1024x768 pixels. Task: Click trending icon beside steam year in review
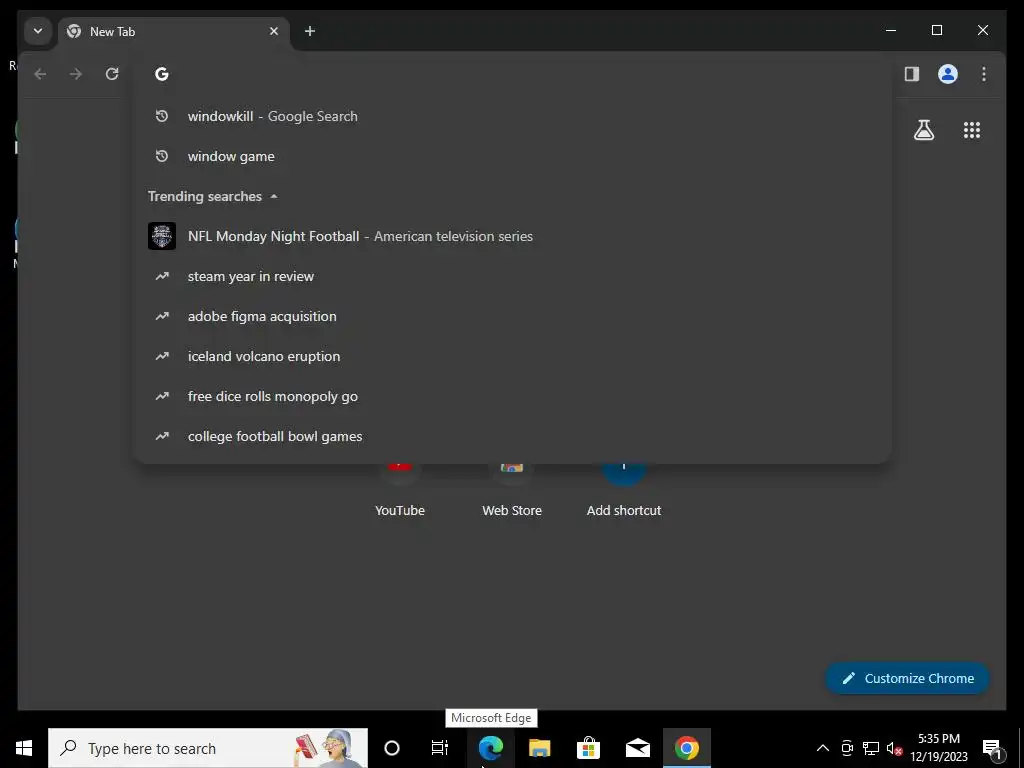[162, 276]
